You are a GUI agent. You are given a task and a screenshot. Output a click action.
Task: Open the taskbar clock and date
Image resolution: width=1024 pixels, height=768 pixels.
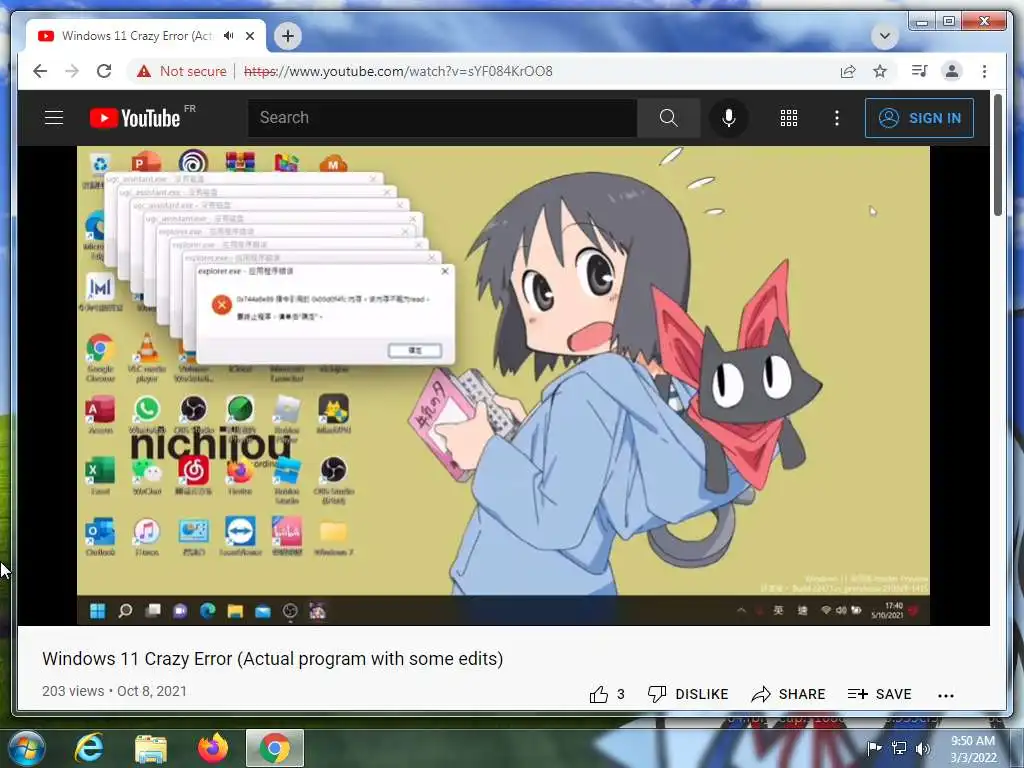[973, 749]
